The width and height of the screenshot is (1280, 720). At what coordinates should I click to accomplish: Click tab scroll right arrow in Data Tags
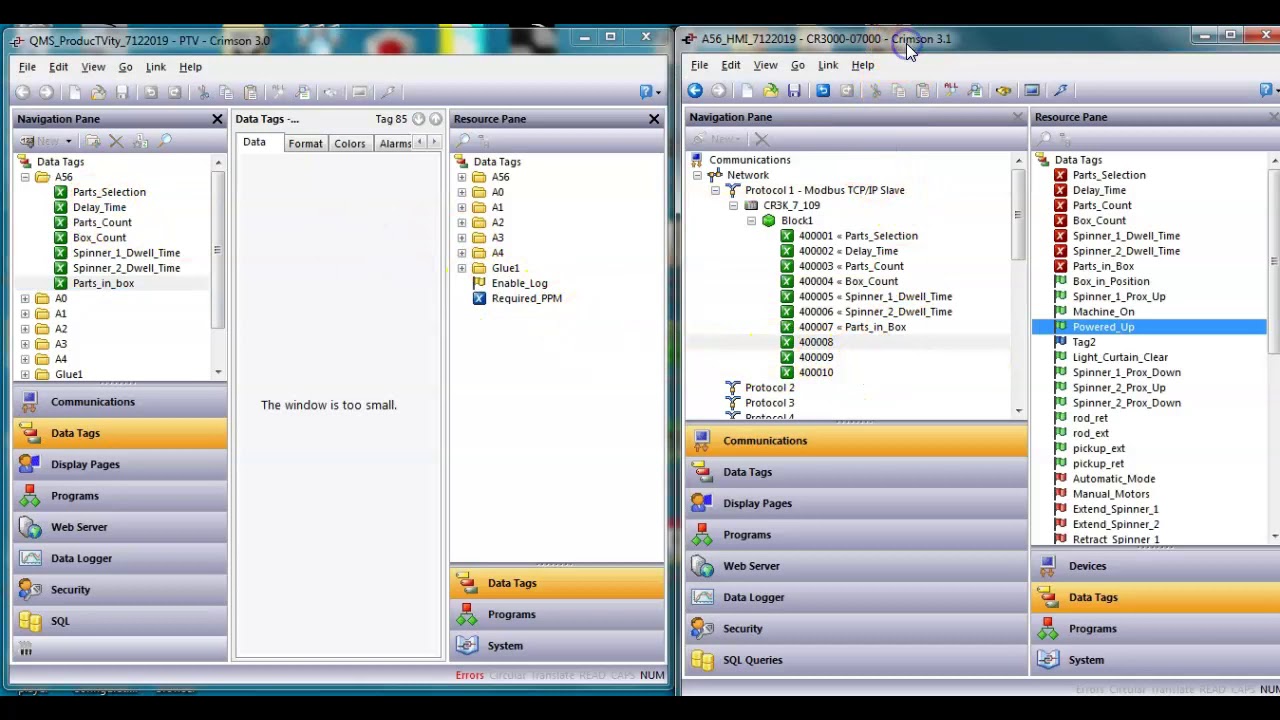point(434,143)
